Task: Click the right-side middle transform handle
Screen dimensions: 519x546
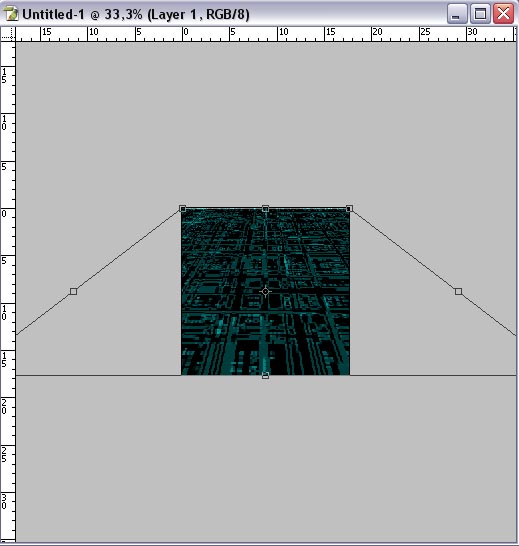Action: tap(458, 291)
